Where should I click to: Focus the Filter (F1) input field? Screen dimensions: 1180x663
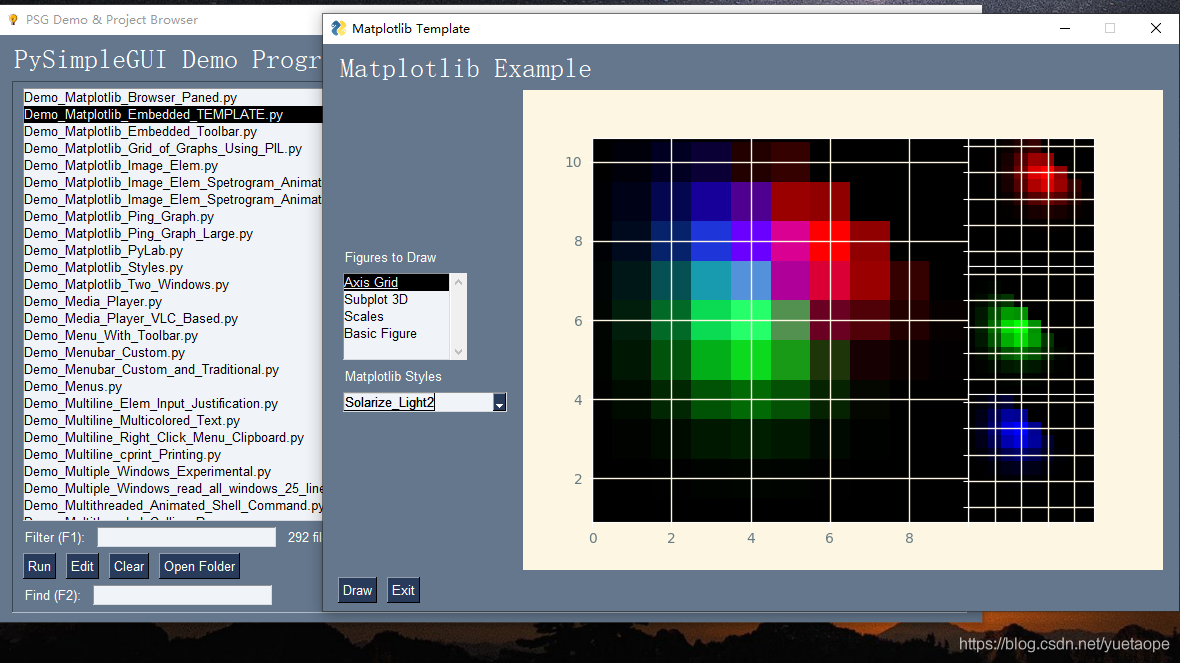click(187, 537)
